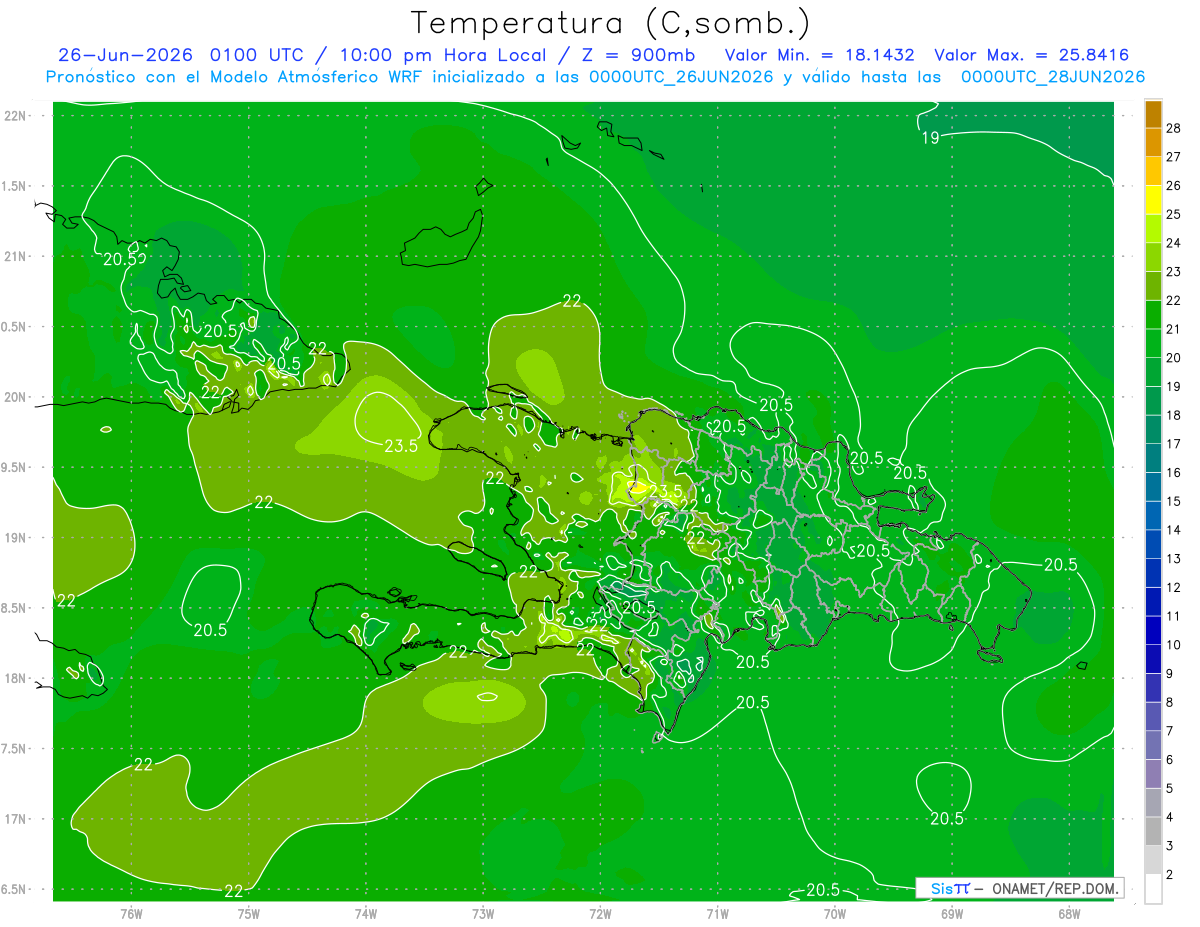Click the "22" legend value on the color bar
Viewport: 1200px width, 927px height.
[1173, 300]
